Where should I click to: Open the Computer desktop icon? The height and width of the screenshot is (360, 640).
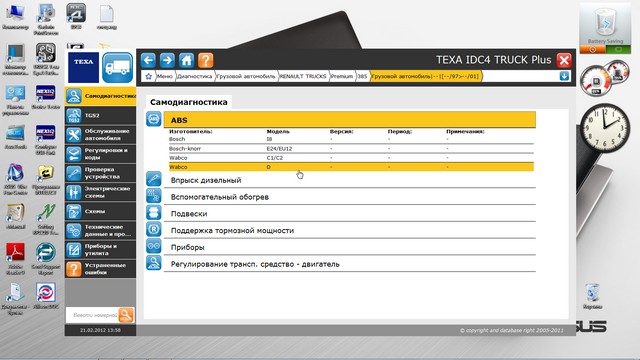(15, 16)
